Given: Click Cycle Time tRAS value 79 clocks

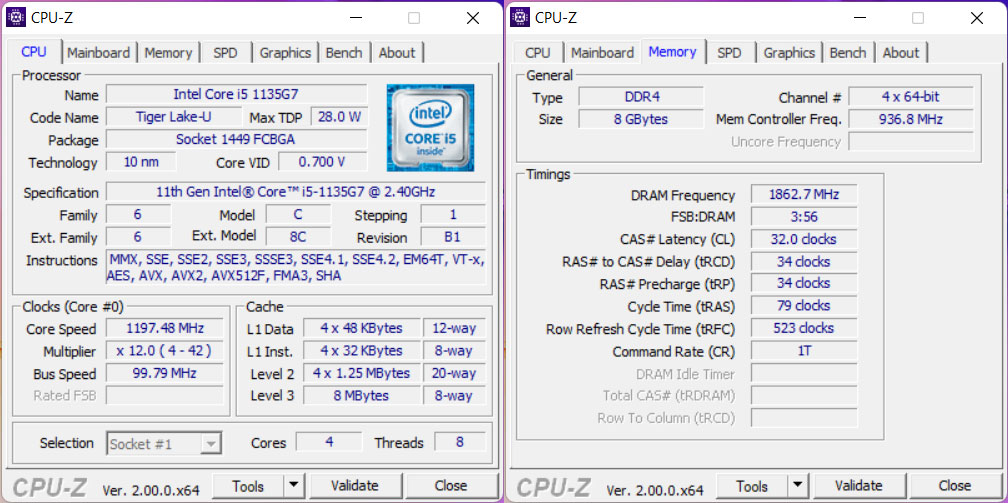Looking at the screenshot, I should tap(804, 306).
